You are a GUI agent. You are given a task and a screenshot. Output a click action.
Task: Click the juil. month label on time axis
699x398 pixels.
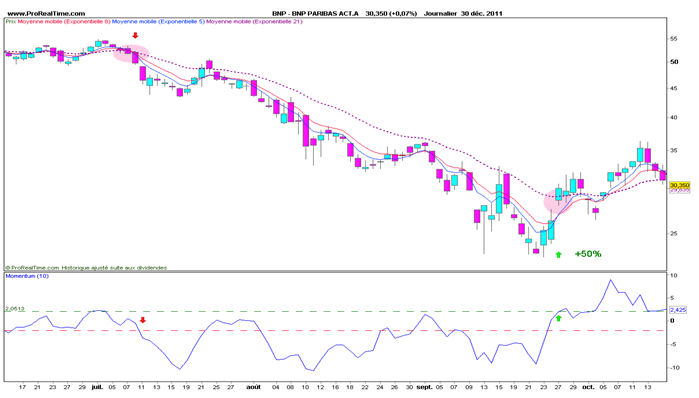[x=97, y=387]
